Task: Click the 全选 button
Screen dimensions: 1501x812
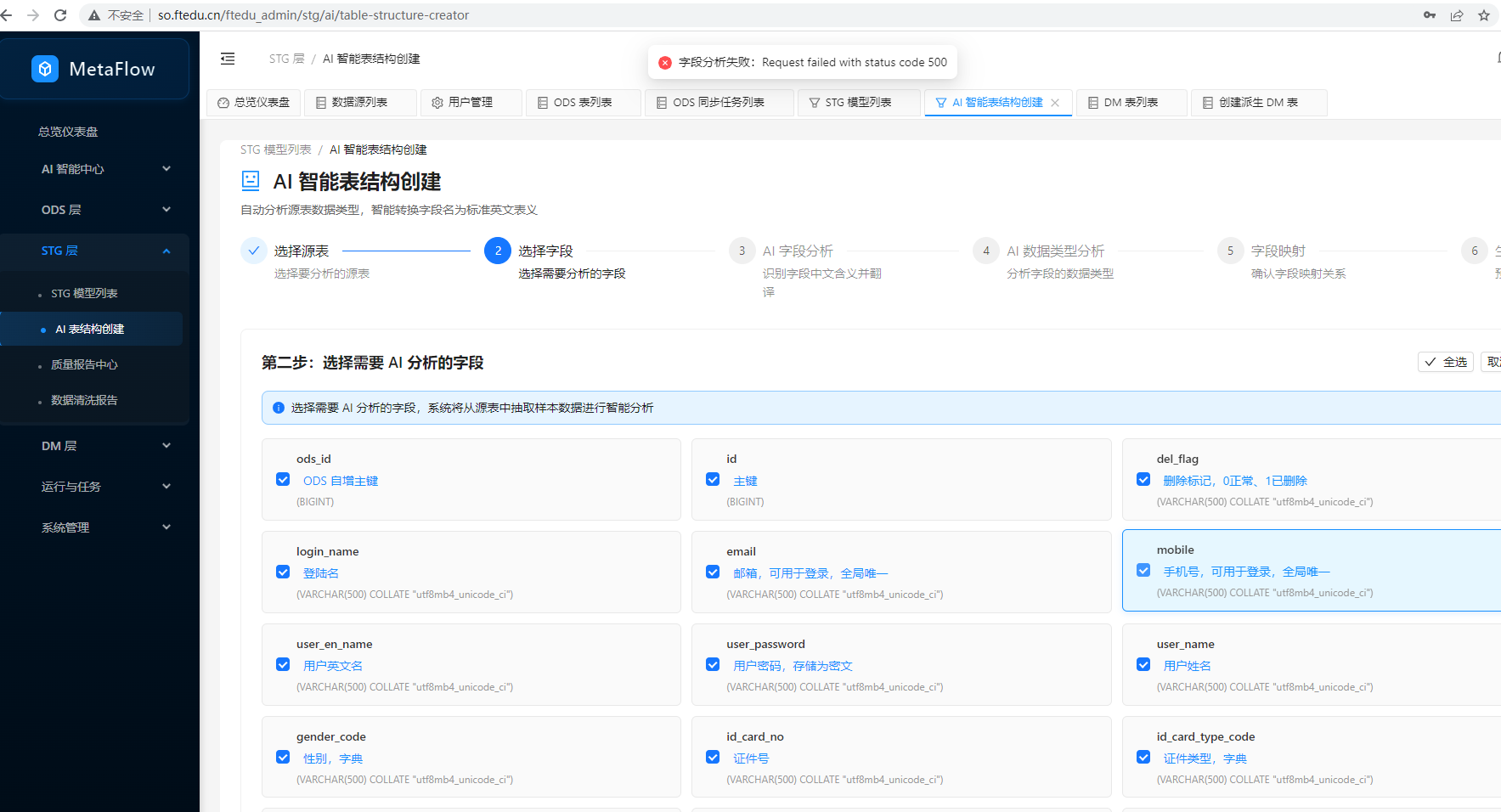Action: (1445, 362)
